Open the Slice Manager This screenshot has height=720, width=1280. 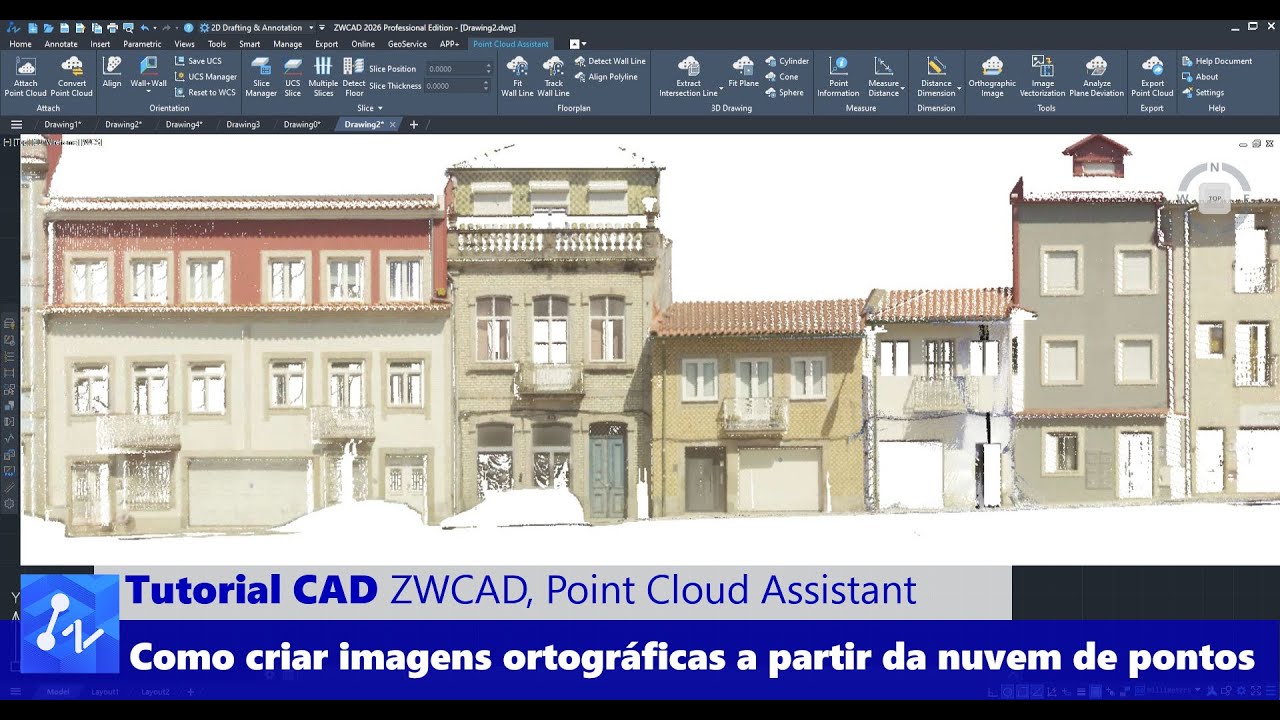click(261, 76)
